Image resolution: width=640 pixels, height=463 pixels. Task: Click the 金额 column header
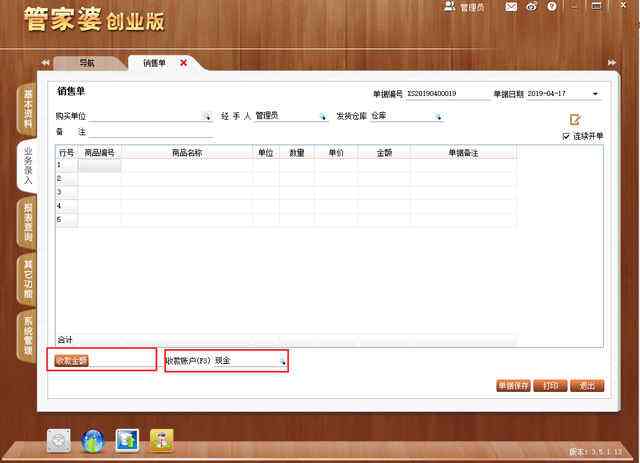tap(384, 153)
